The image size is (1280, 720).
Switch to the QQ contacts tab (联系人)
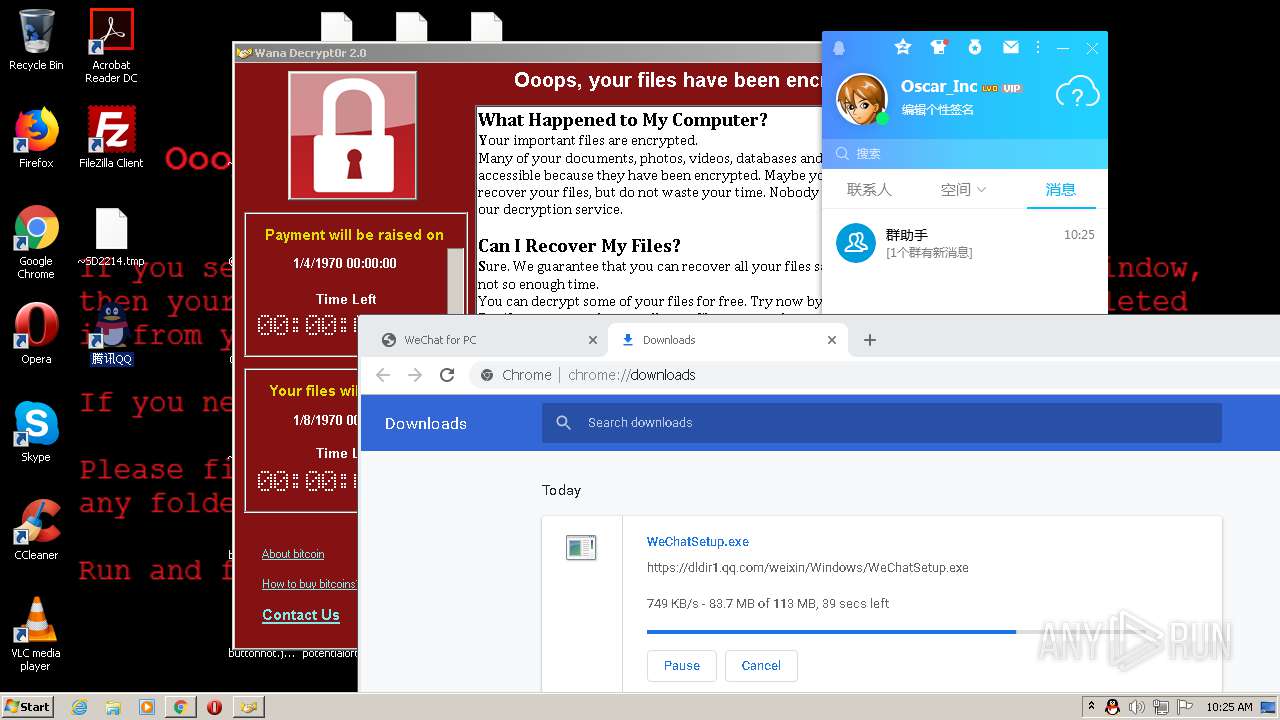869,189
